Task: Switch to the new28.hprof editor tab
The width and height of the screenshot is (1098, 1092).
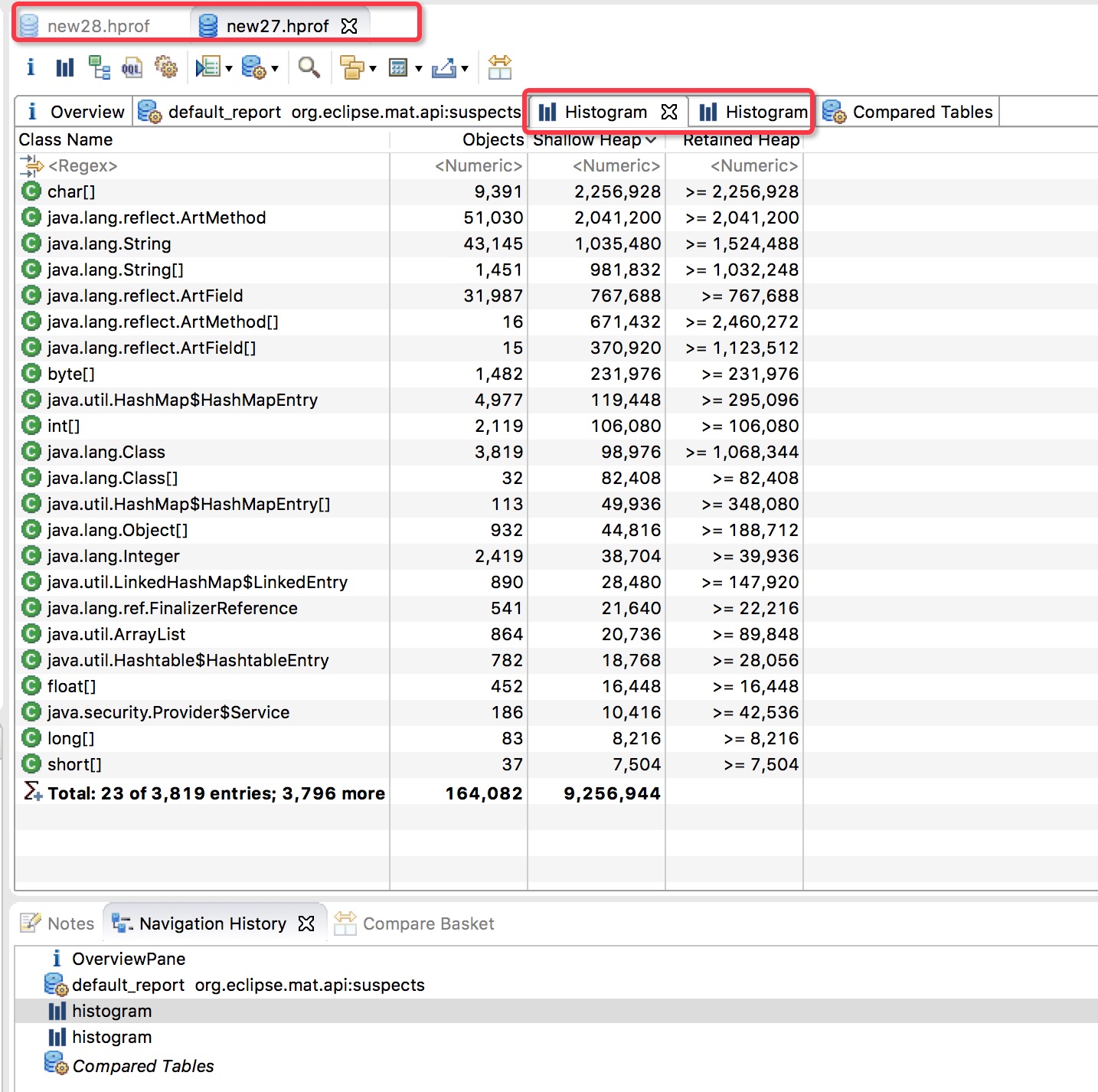Action: 85,26
